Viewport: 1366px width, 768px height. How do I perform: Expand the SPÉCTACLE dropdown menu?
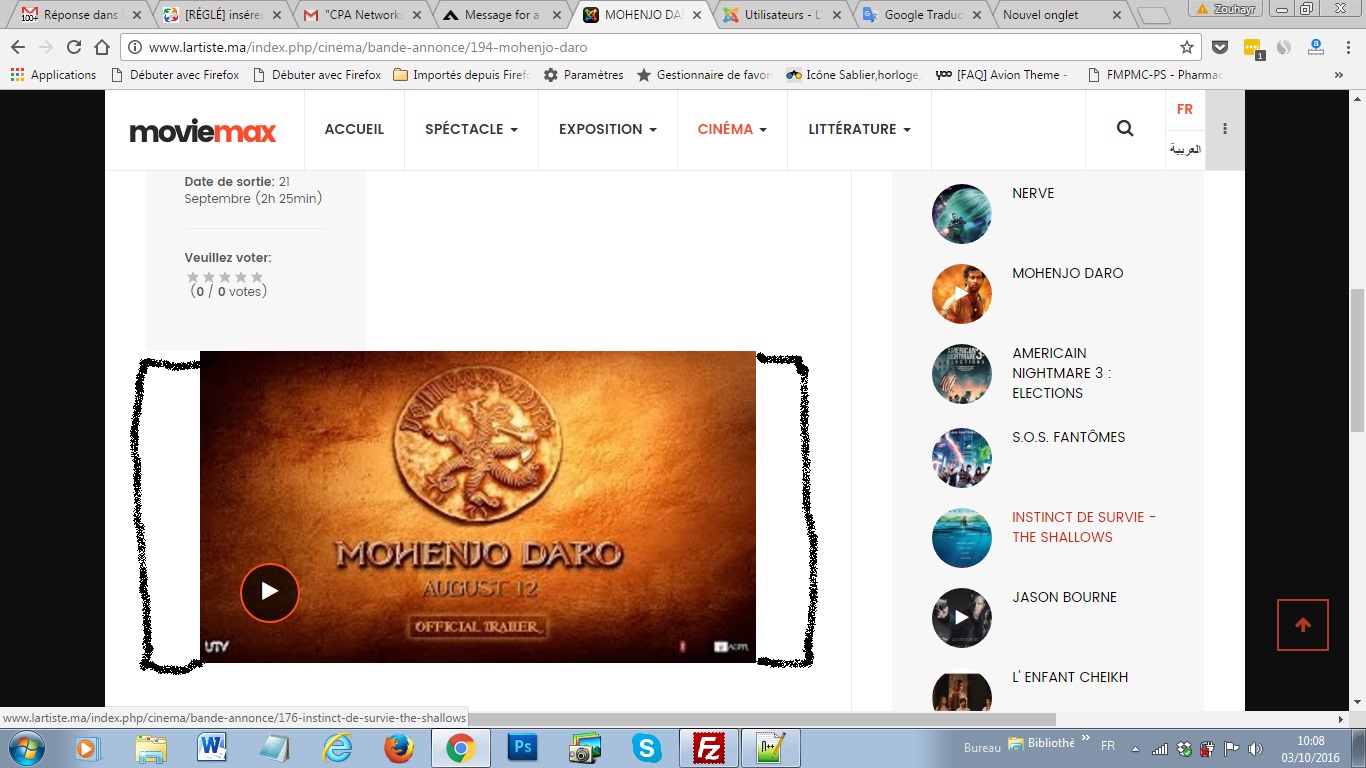click(x=471, y=129)
